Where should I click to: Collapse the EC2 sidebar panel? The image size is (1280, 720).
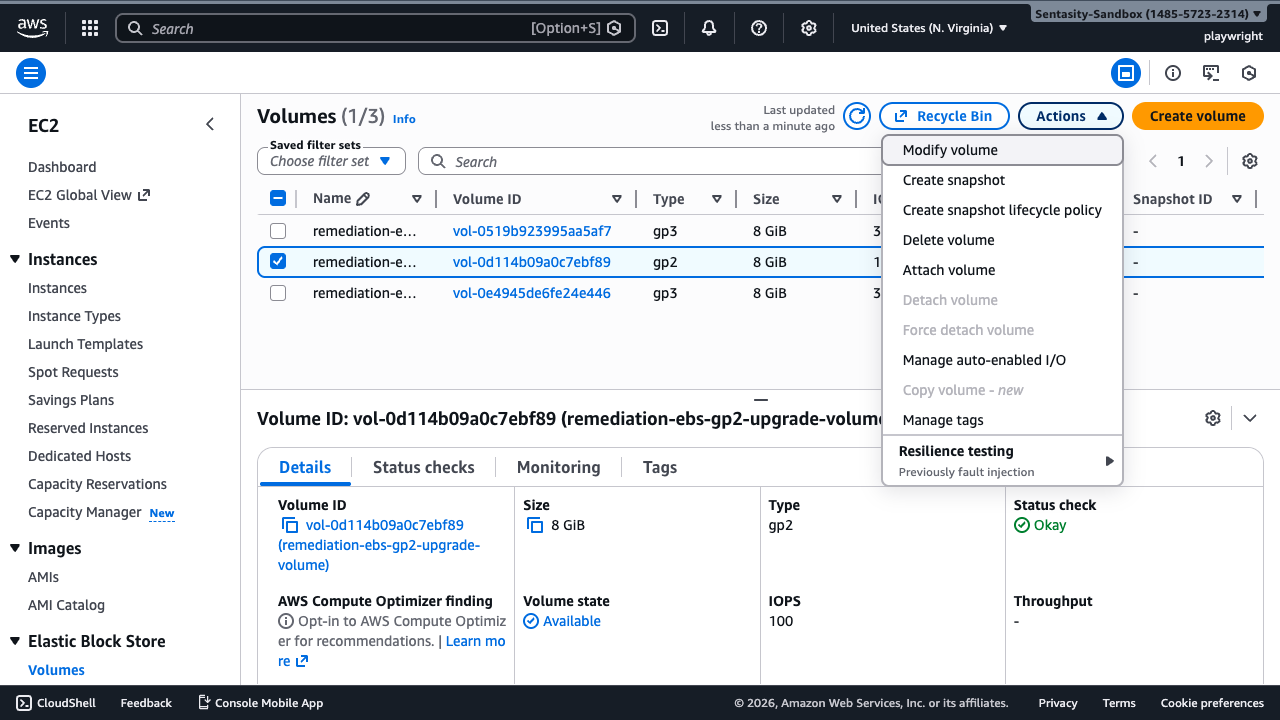[x=210, y=125]
